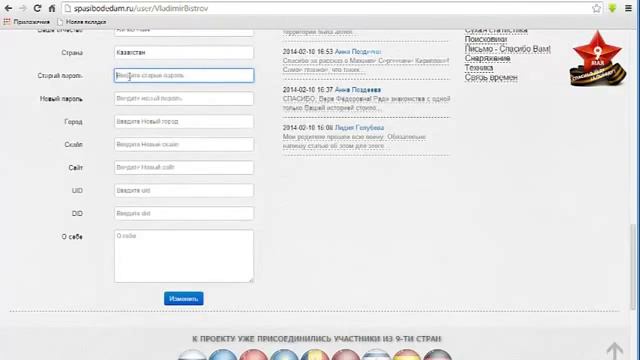The image size is (640, 360).
Task: Click the blue Изменить button
Action: (184, 299)
